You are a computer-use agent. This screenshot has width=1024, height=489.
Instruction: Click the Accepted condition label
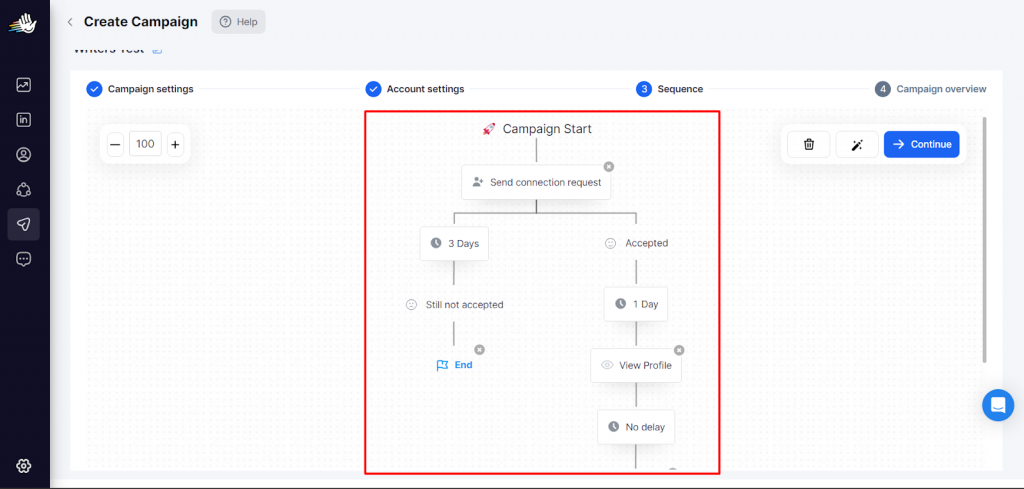pyautogui.click(x=647, y=243)
